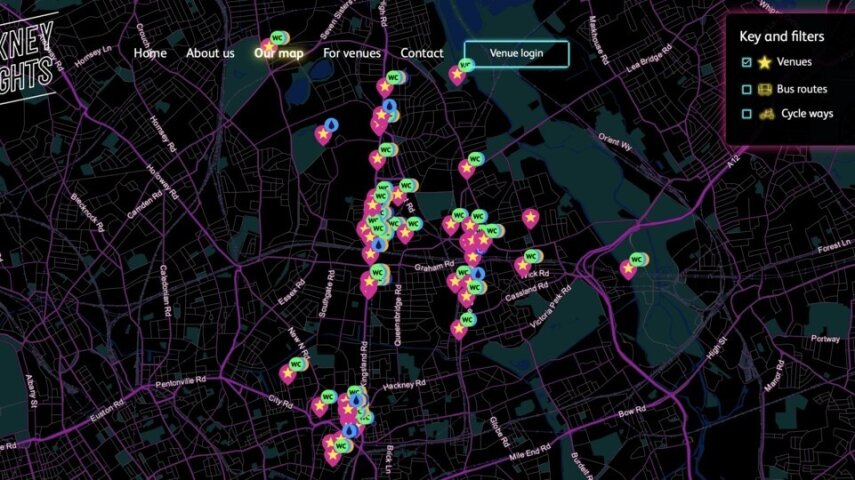The height and width of the screenshot is (480, 855).
Task: Click the Bus routes filter label
Action: pos(802,89)
